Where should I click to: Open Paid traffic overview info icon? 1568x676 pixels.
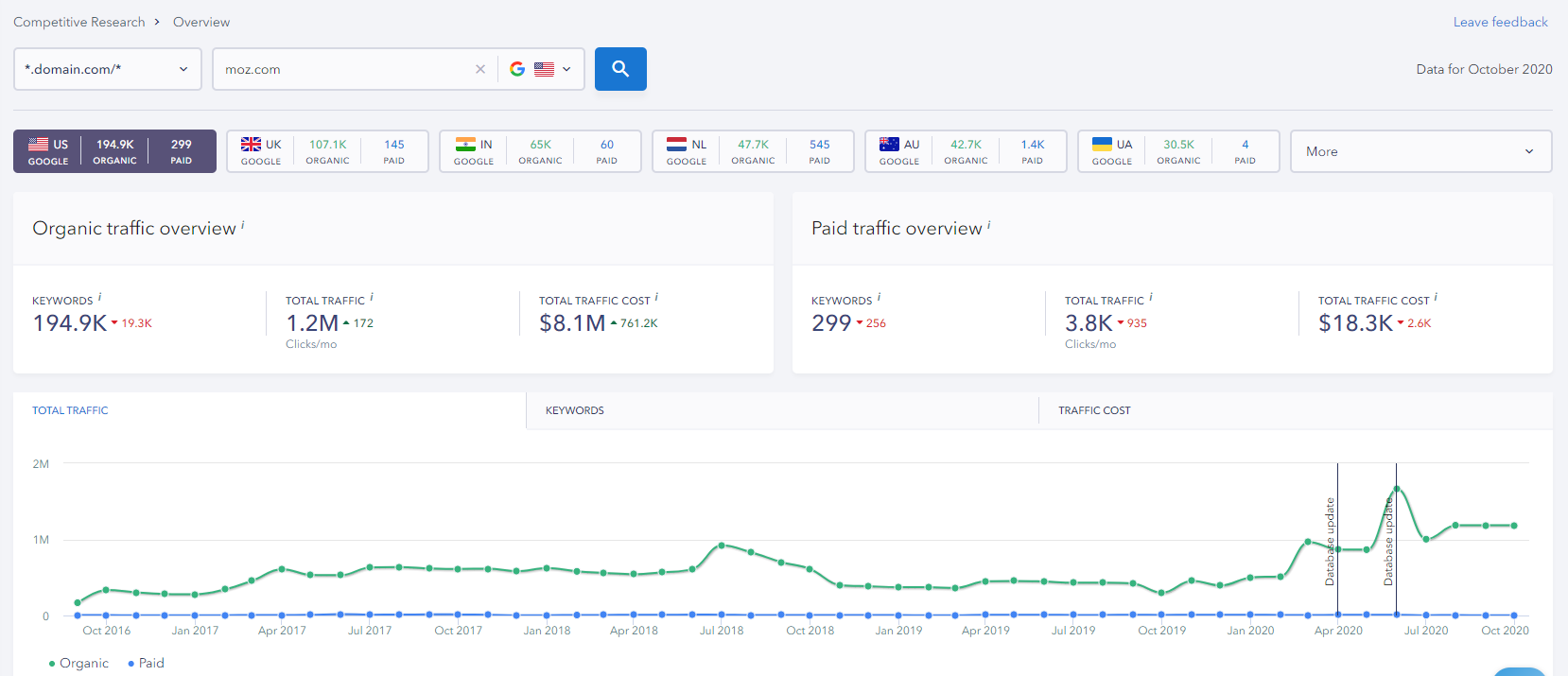[989, 224]
